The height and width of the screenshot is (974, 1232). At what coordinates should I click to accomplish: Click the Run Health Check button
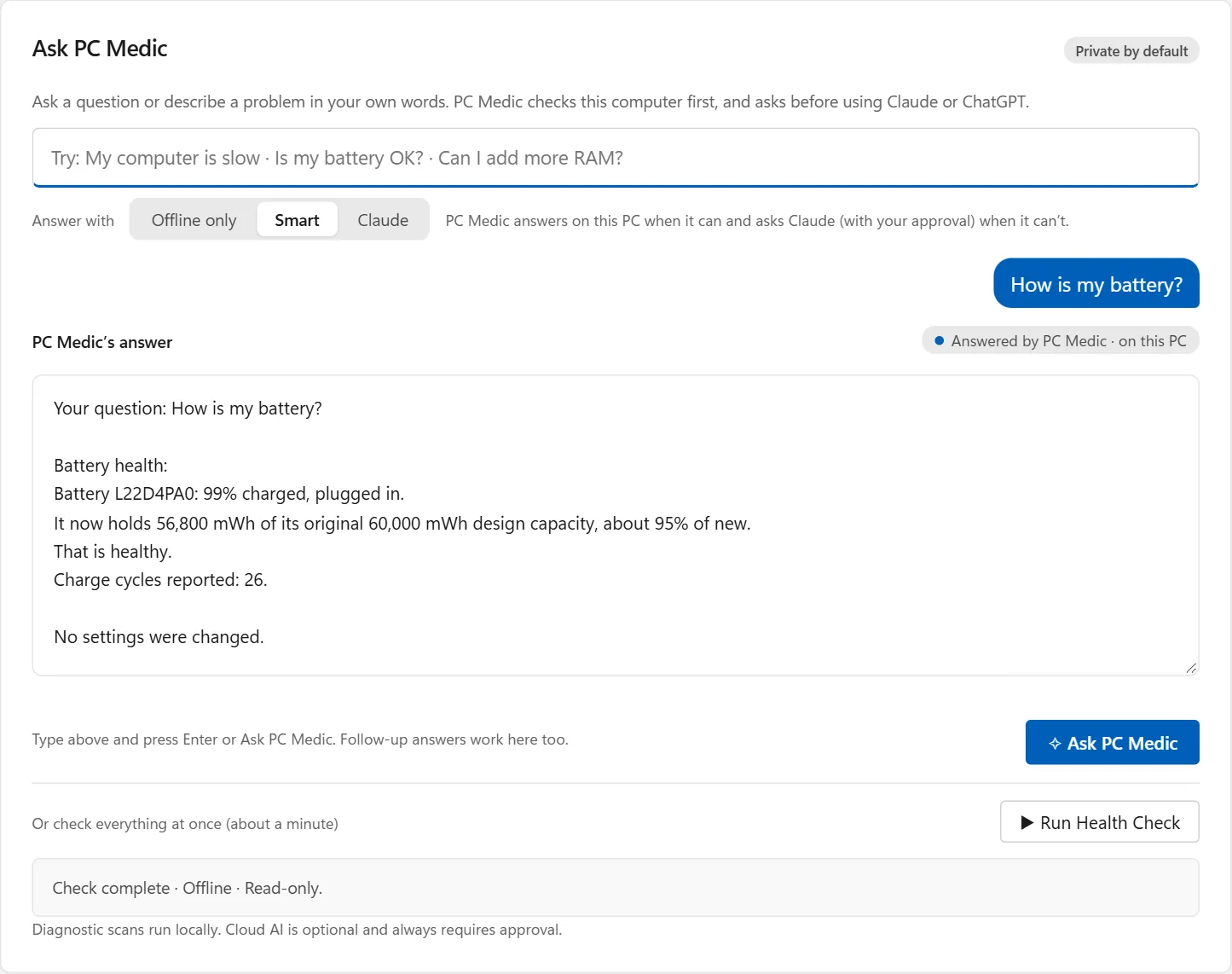pos(1099,822)
